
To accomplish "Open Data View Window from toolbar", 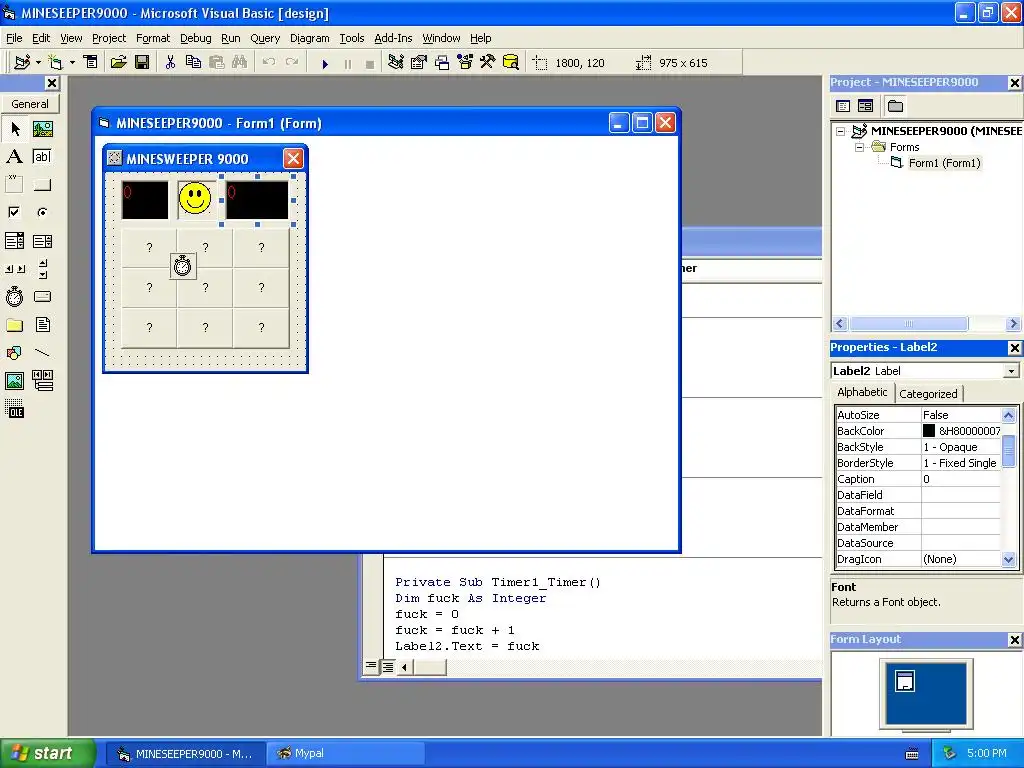I will [x=511, y=62].
